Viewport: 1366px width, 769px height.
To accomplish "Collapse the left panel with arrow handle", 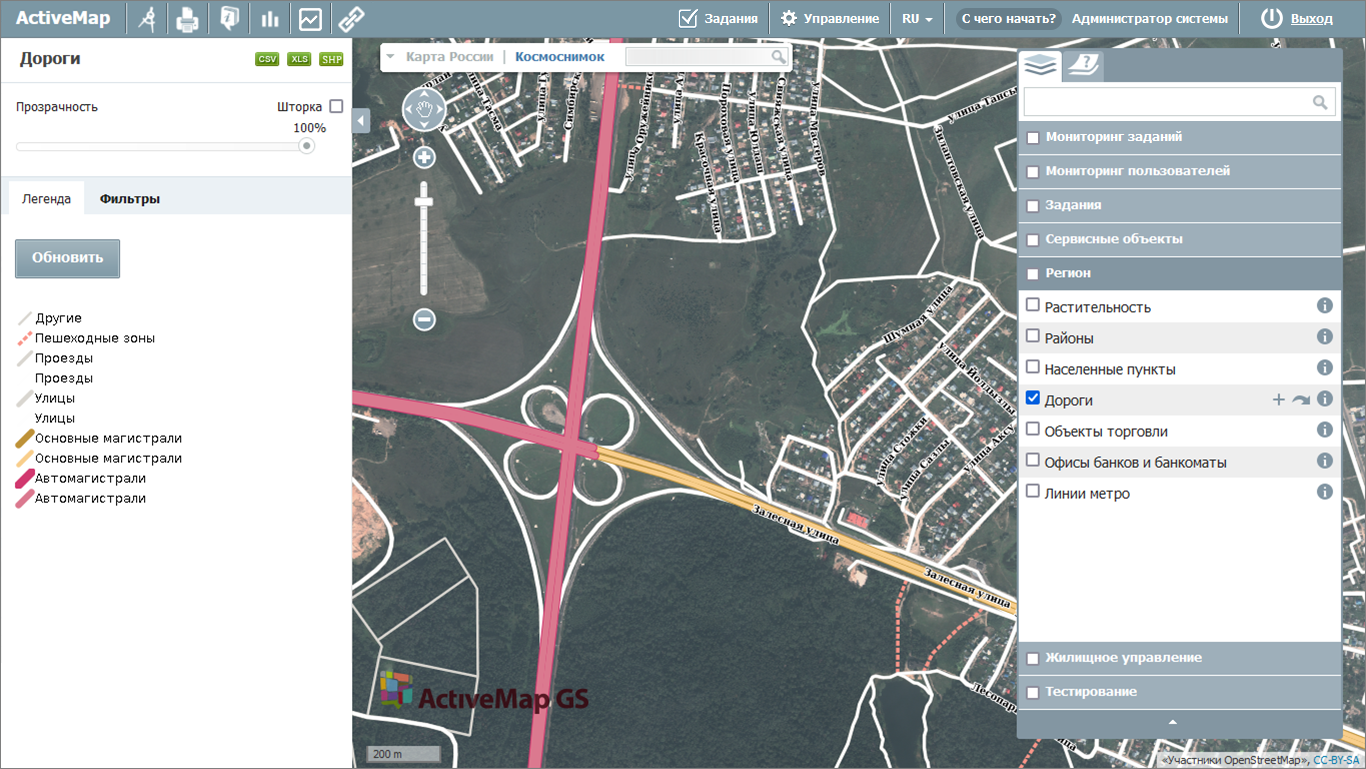I will coord(361,120).
